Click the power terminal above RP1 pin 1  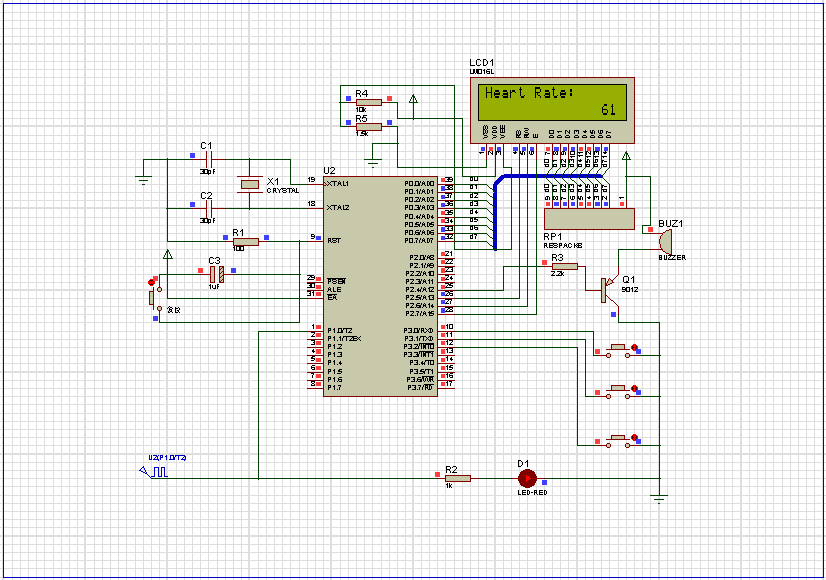click(x=626, y=156)
